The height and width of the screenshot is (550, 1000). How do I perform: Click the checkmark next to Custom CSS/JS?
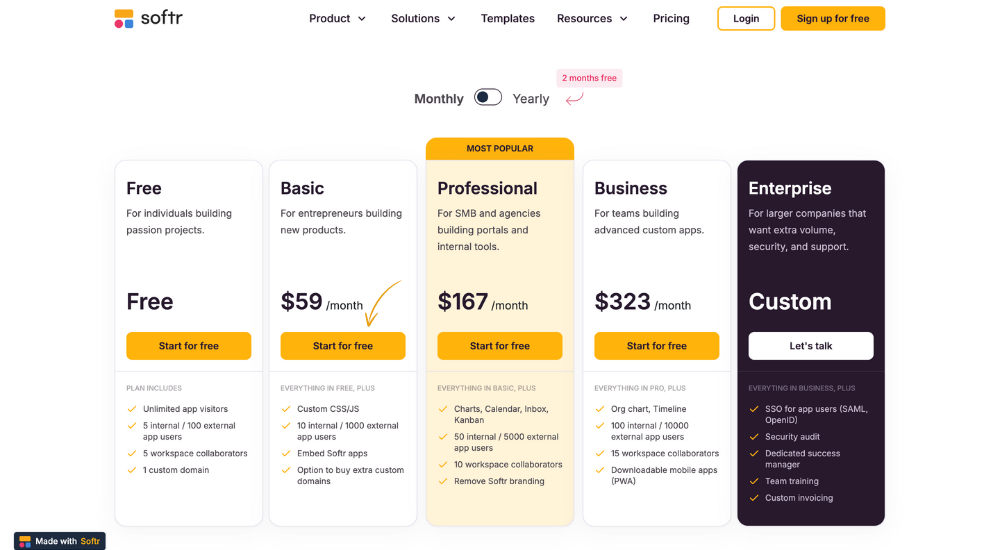tap(286, 409)
